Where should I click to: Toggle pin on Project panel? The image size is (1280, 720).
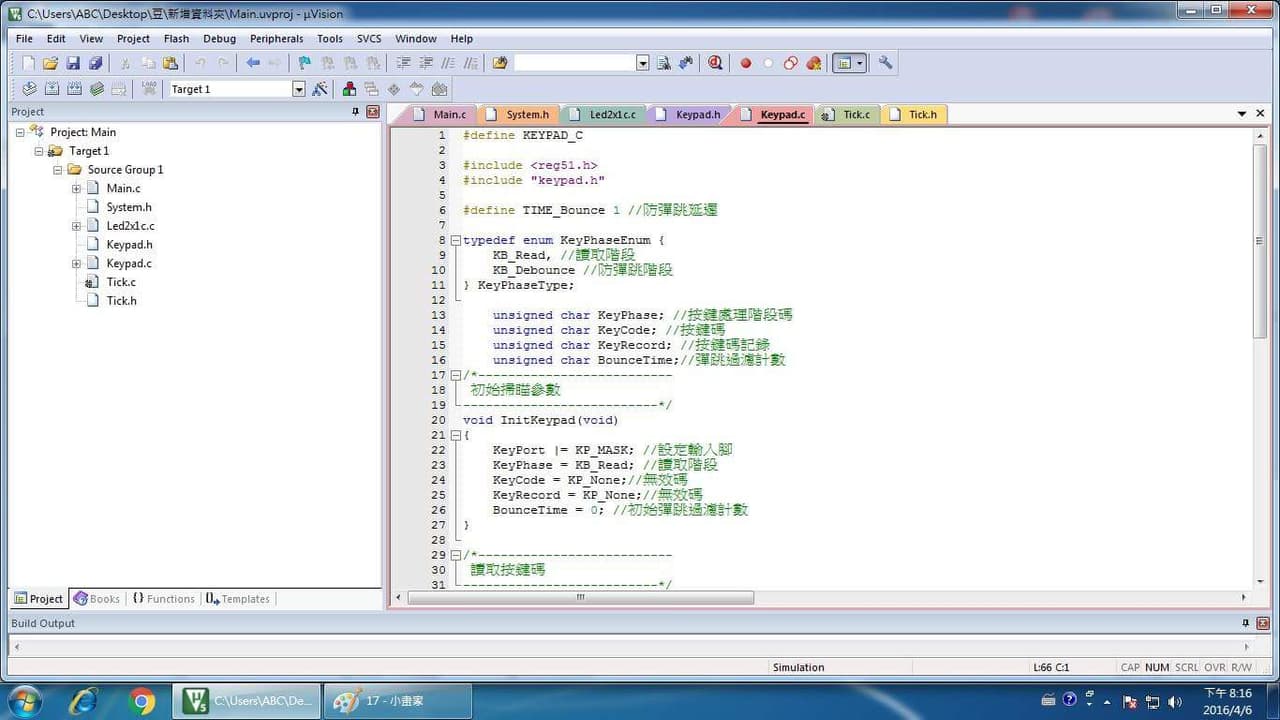[x=355, y=112]
